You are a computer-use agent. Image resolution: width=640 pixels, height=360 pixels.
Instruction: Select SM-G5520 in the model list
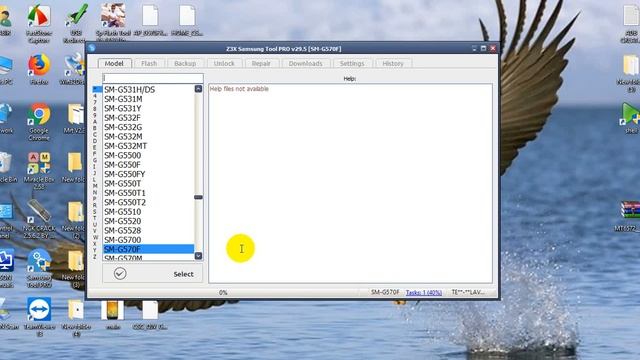pyautogui.click(x=149, y=221)
